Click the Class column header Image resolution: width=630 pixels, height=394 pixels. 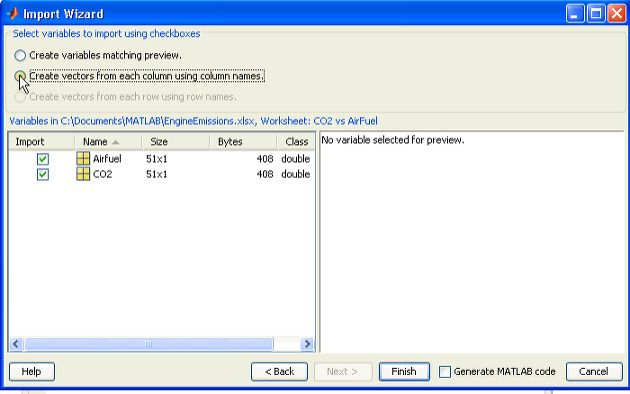click(x=296, y=142)
